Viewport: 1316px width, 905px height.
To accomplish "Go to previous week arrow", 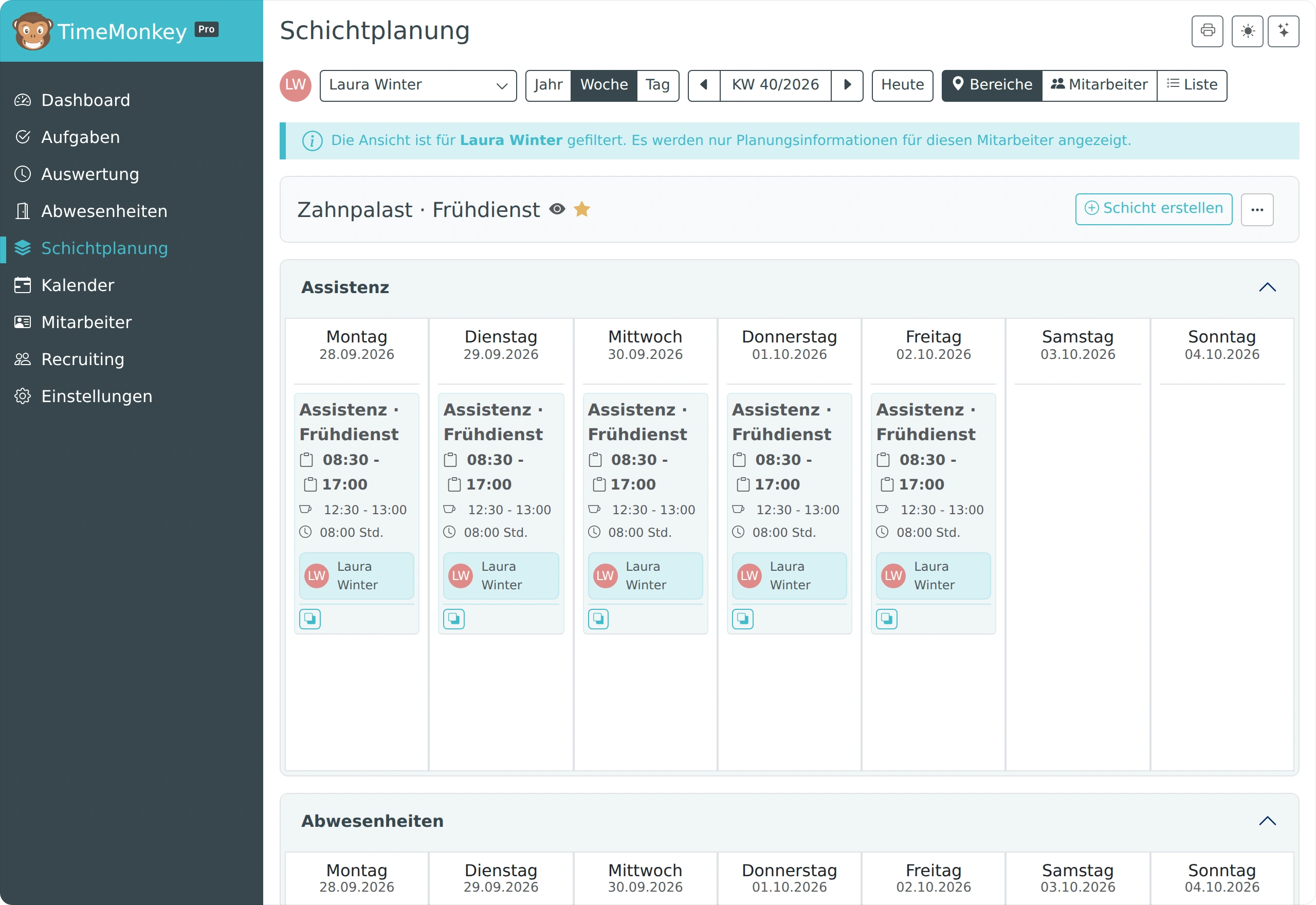I will [704, 86].
